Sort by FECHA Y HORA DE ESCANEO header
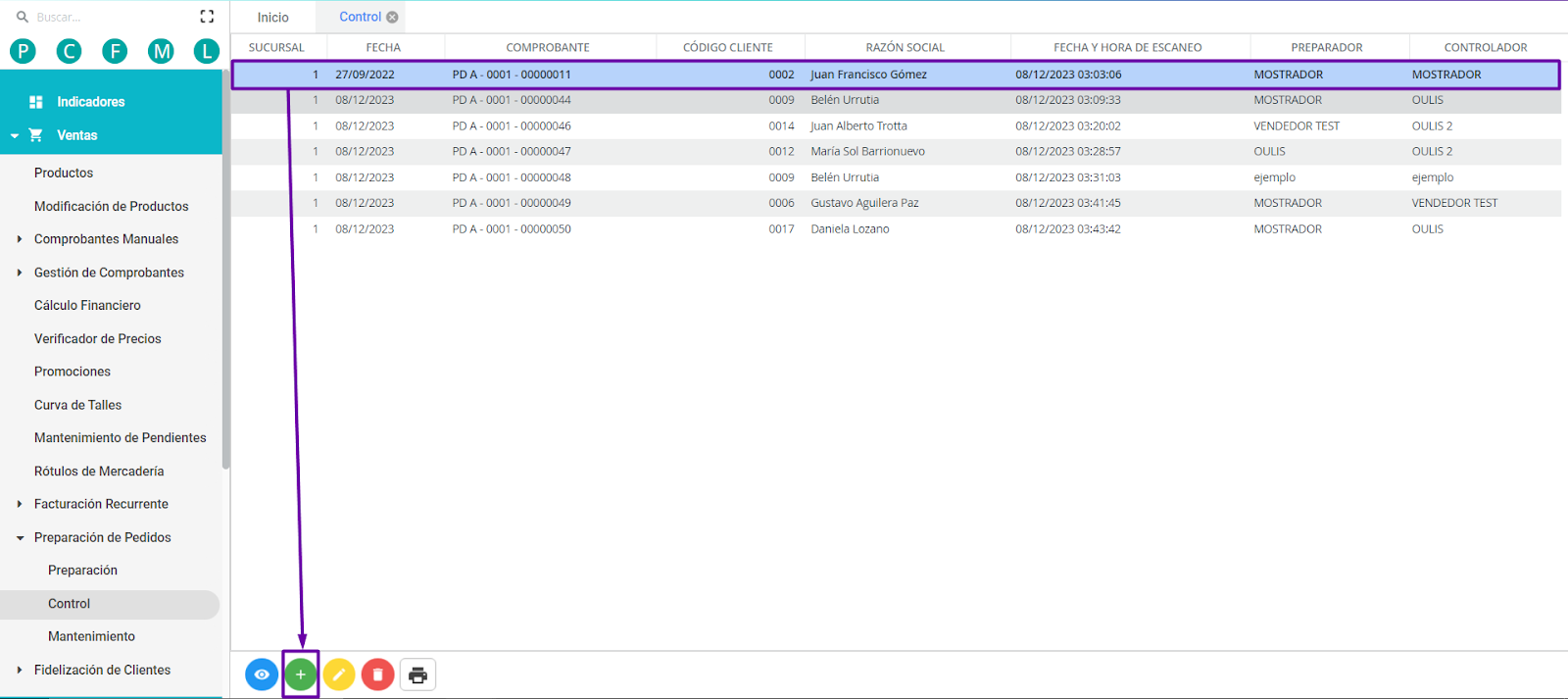This screenshot has height=699, width=1568. pyautogui.click(x=1128, y=47)
